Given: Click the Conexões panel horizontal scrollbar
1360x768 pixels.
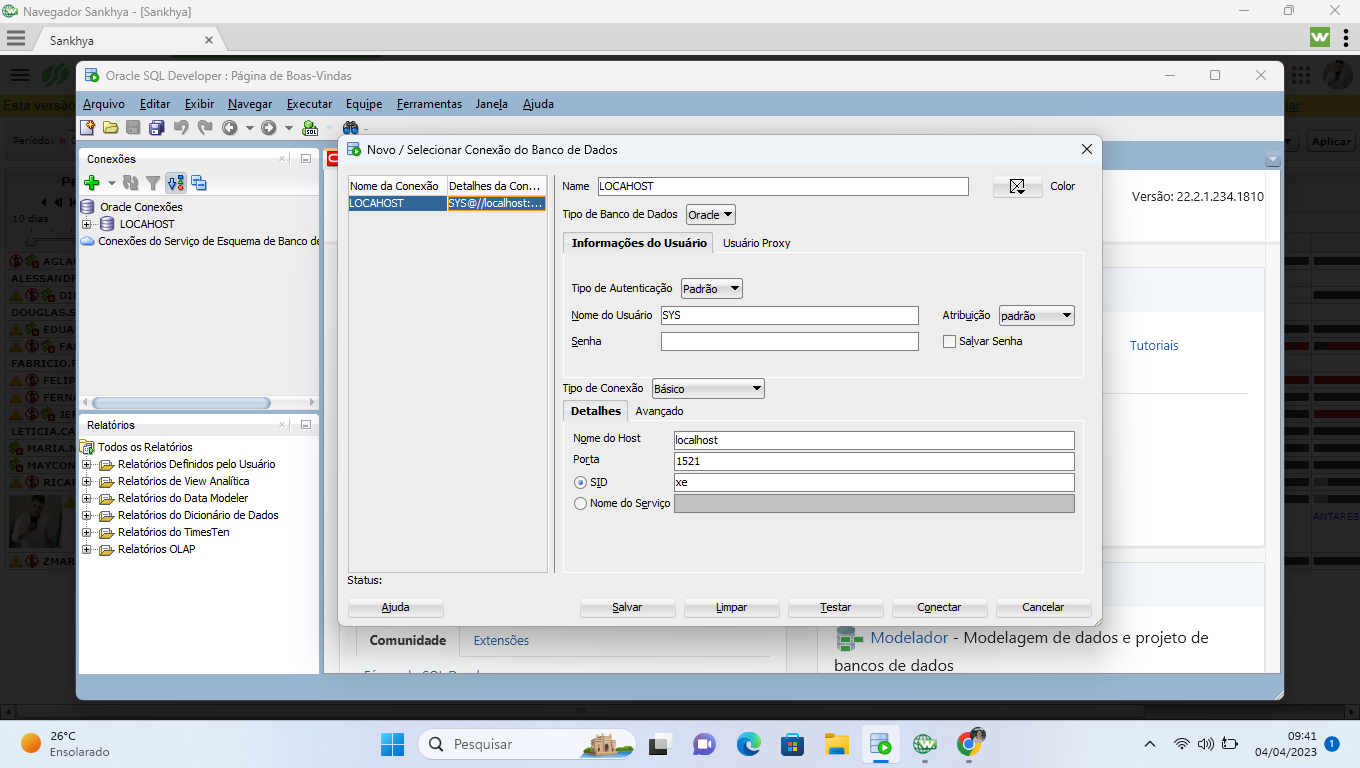Looking at the screenshot, I should click(181, 403).
